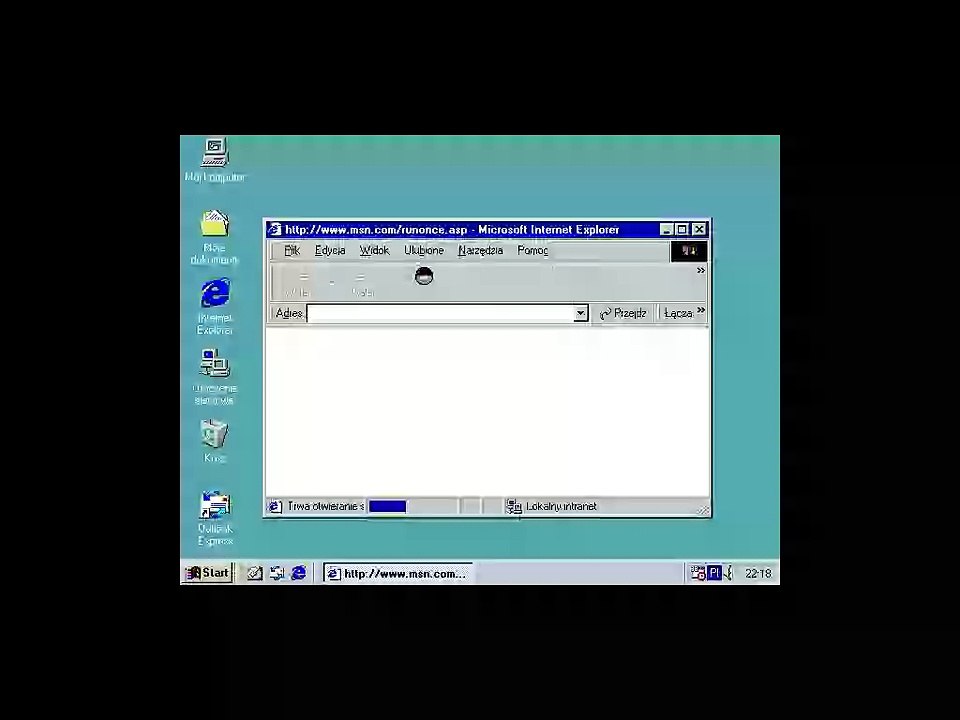Select the Internet Explorer desktop icon
The height and width of the screenshot is (720, 960).
tap(215, 294)
